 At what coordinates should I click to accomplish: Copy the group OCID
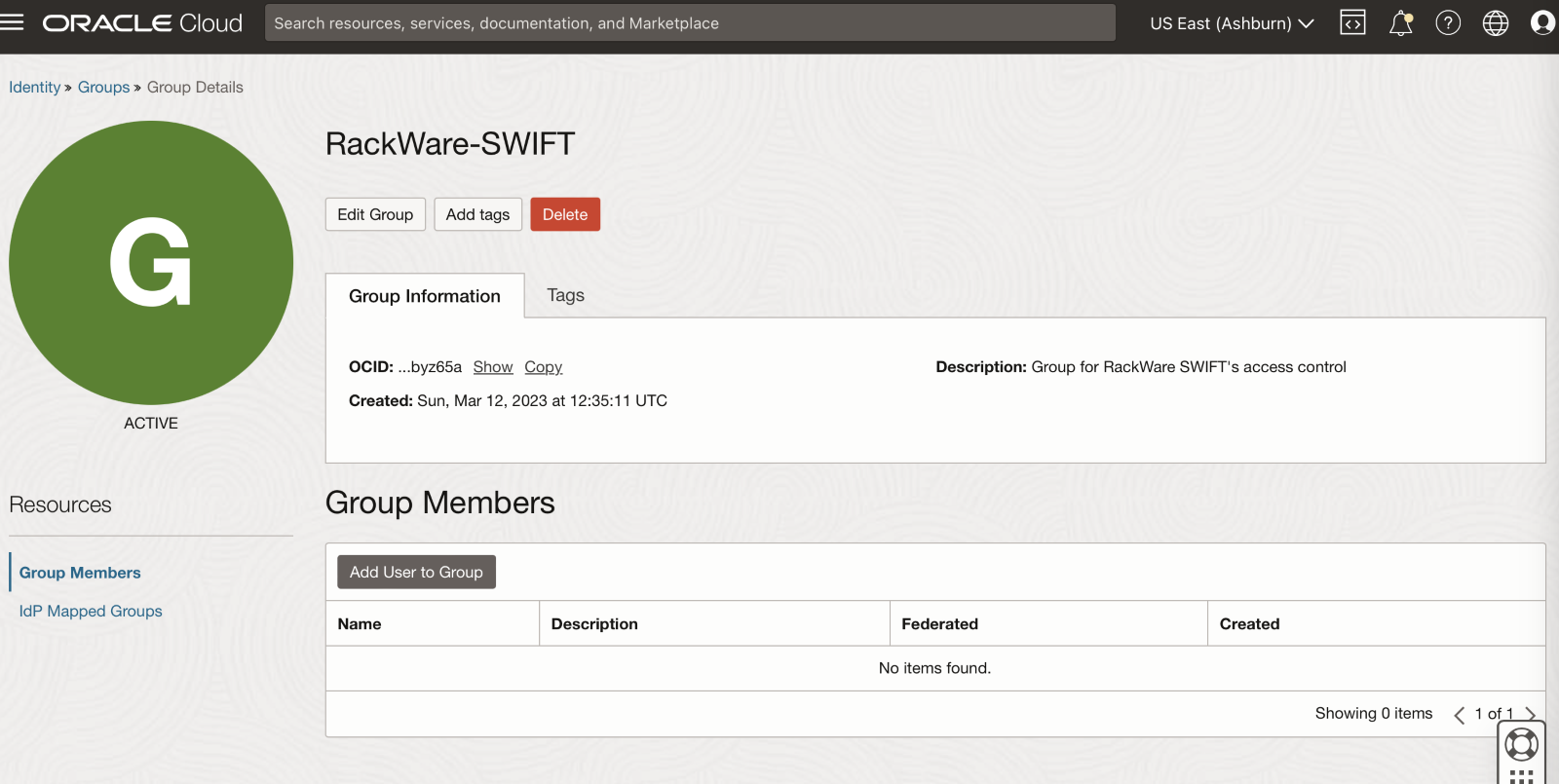544,367
